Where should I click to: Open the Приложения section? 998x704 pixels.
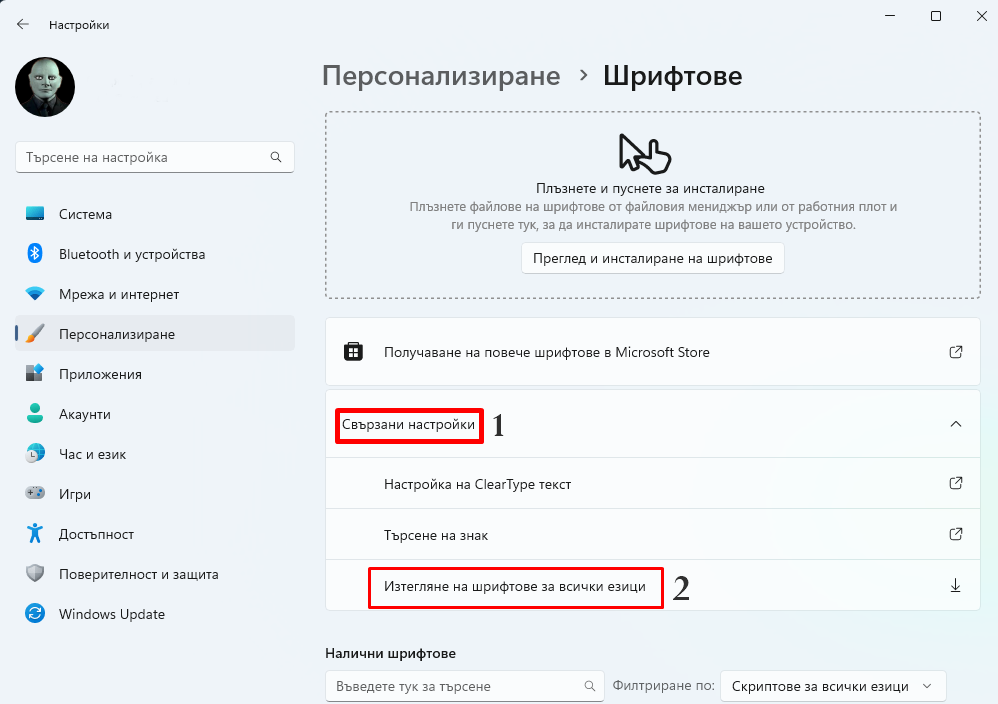[x=155, y=374]
